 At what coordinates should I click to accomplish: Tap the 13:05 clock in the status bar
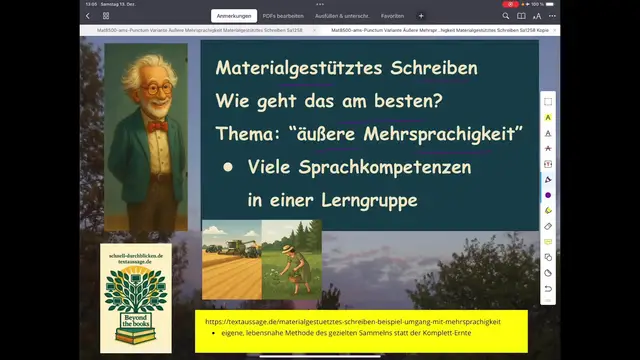click(x=91, y=4)
